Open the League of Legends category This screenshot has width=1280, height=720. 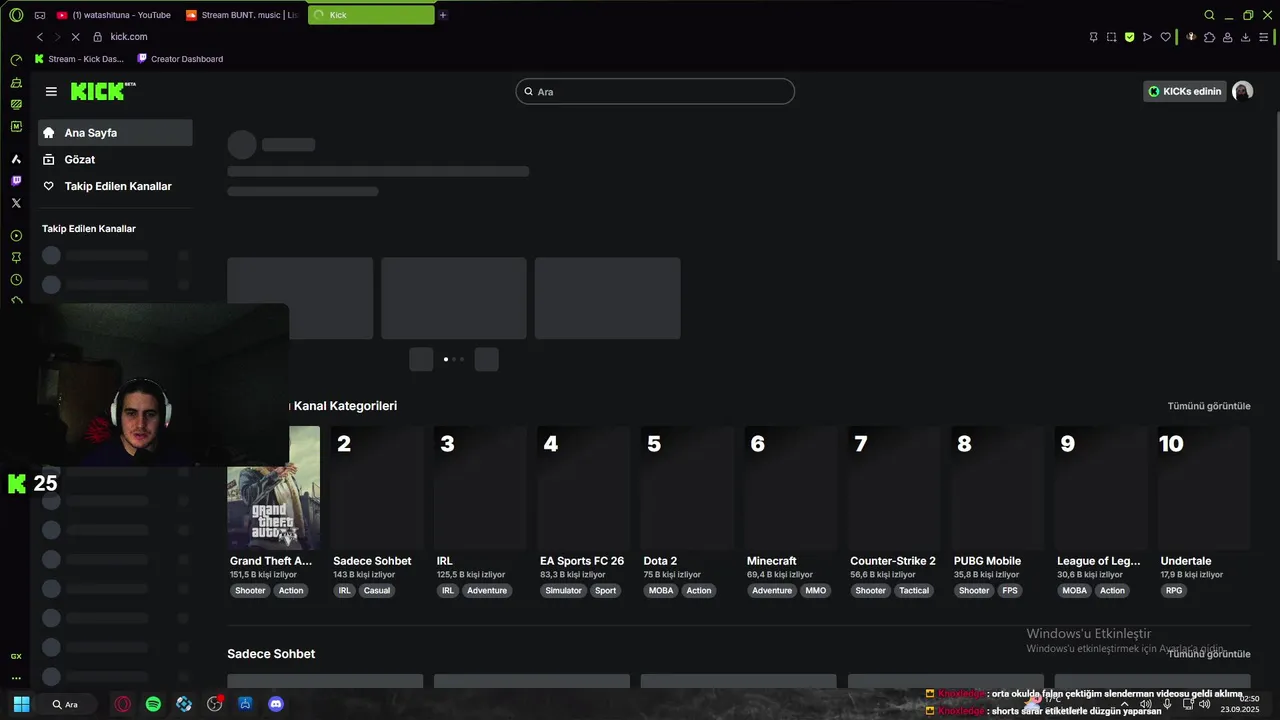tap(1098, 561)
